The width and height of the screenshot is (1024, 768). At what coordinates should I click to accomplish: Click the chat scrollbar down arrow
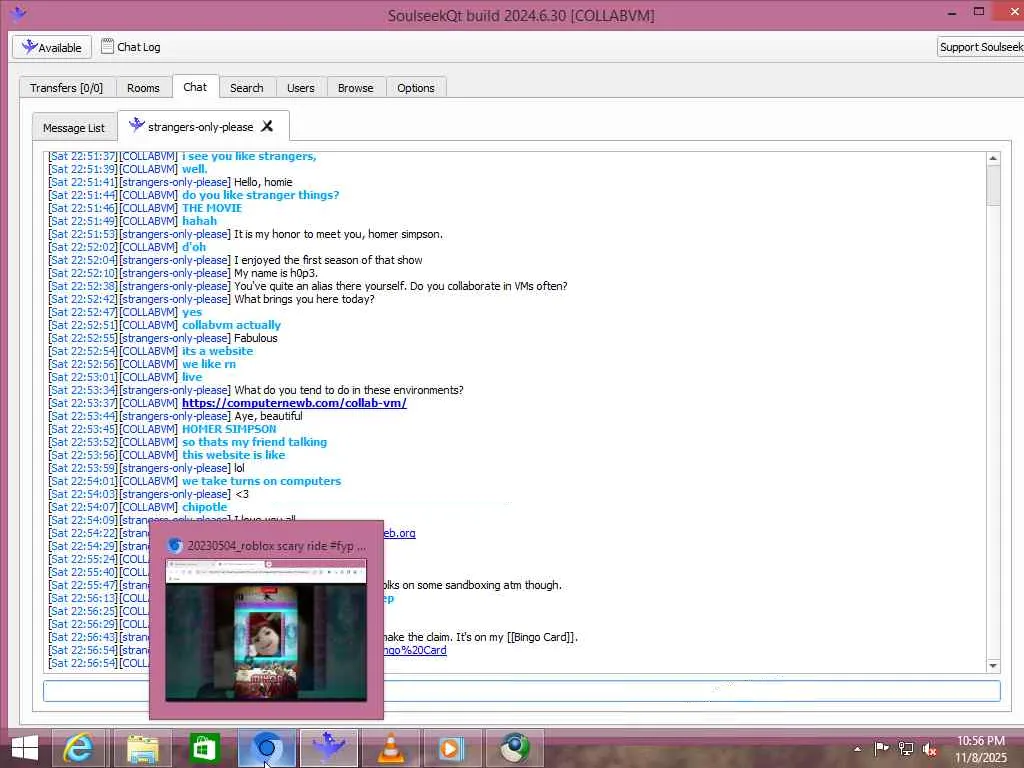point(993,665)
